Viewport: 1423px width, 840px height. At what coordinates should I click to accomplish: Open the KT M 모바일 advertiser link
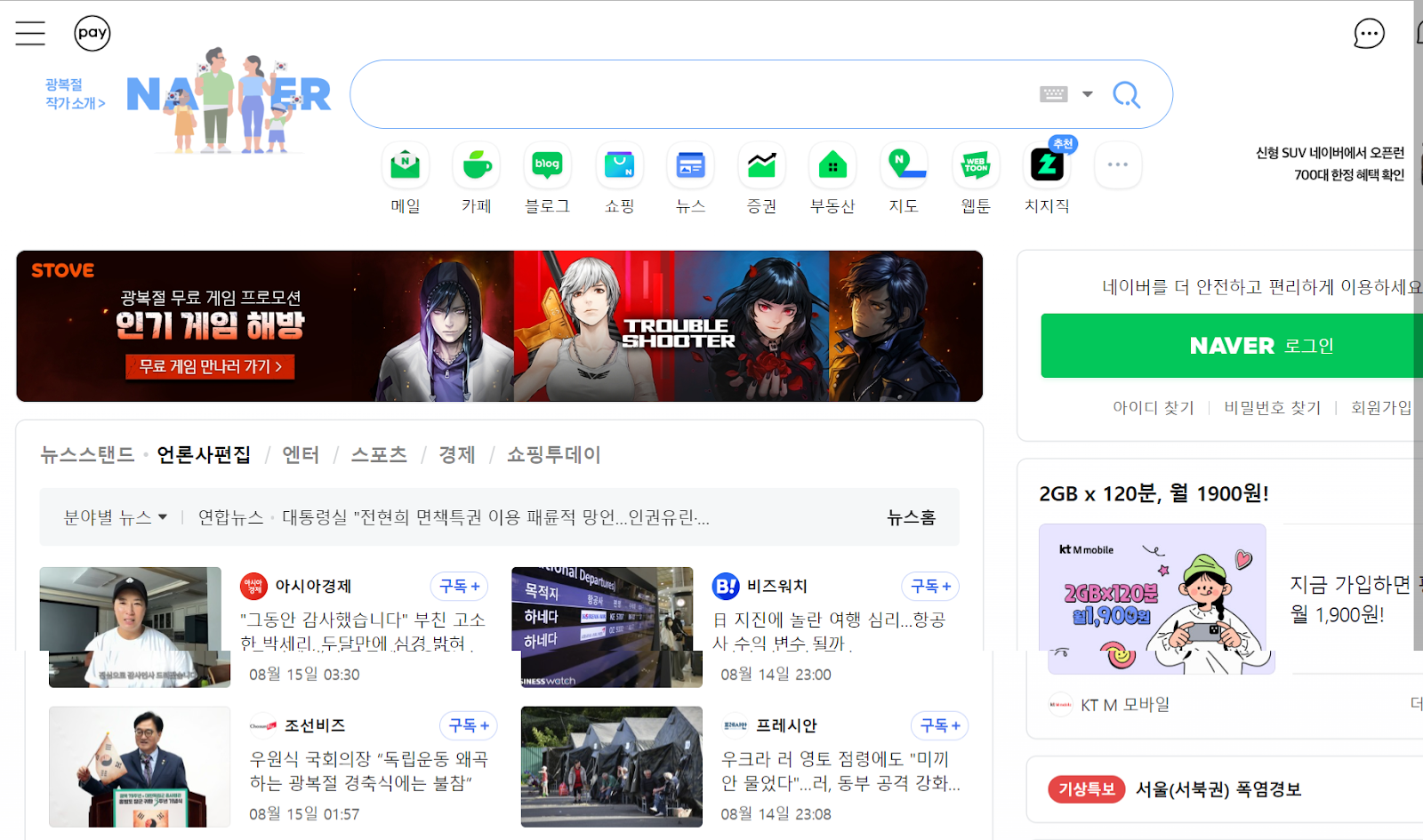[1125, 704]
